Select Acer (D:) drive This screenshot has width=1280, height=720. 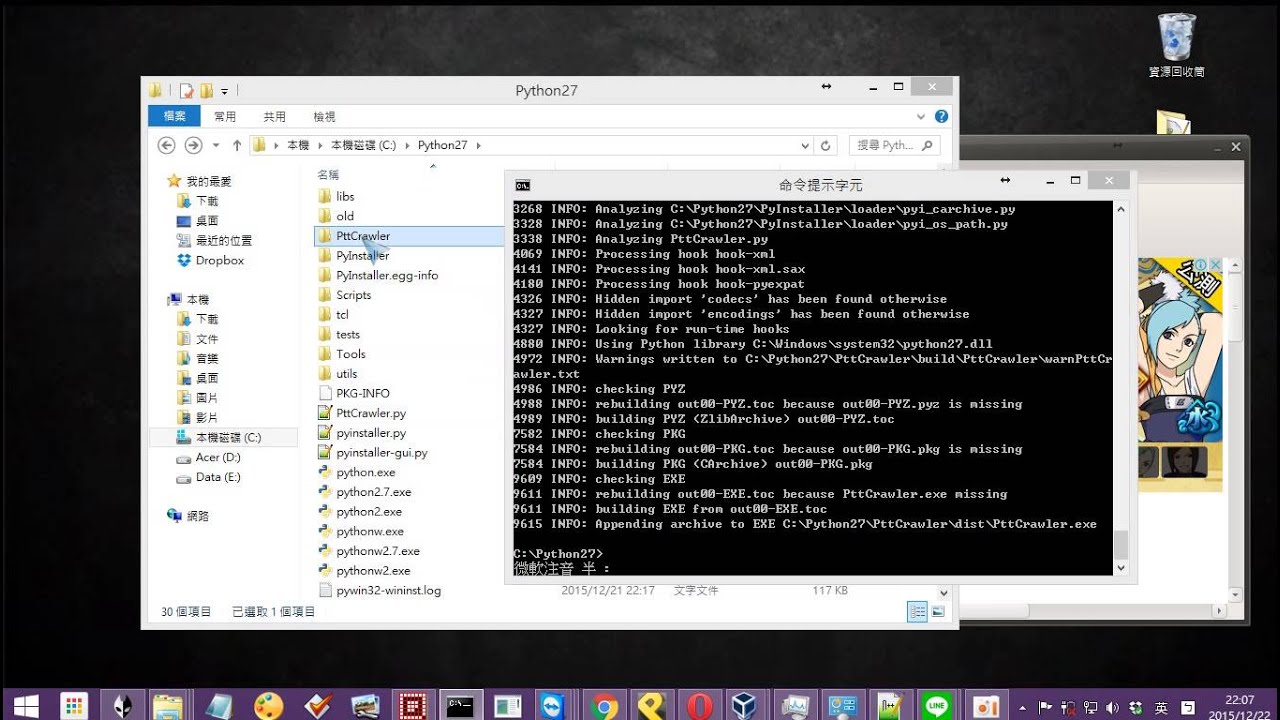[209, 457]
